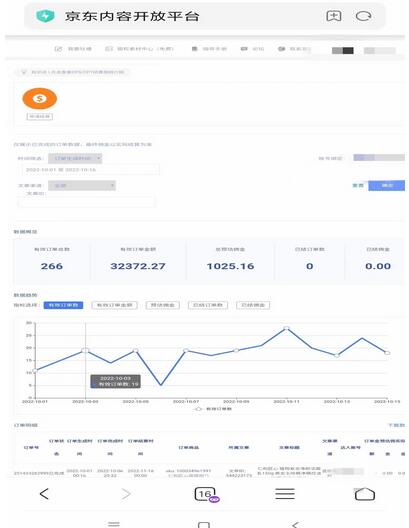Focus the article ID text field
This screenshot has width=409, height=528.
click(87, 202)
